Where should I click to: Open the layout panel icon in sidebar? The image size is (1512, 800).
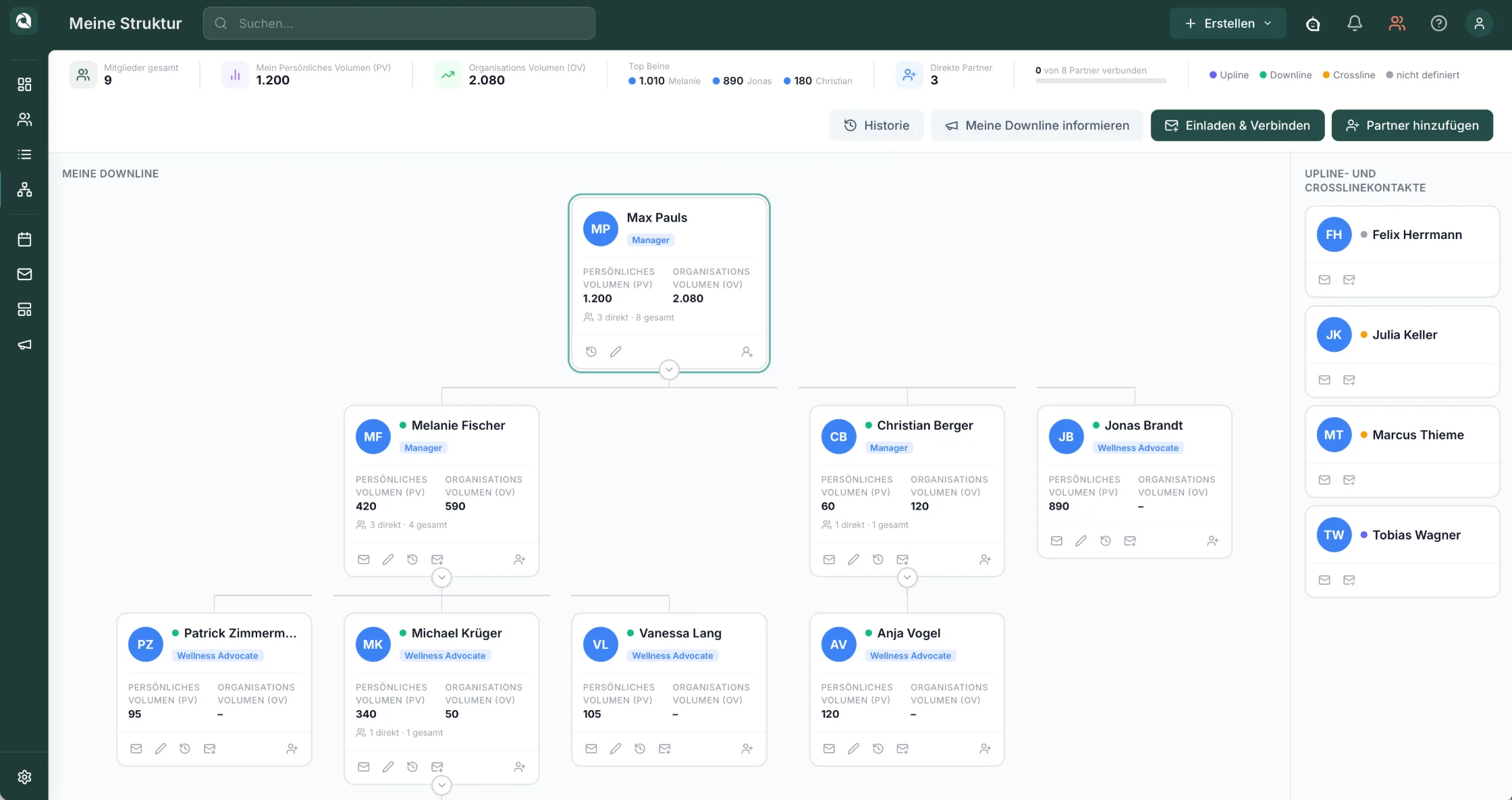(x=24, y=309)
